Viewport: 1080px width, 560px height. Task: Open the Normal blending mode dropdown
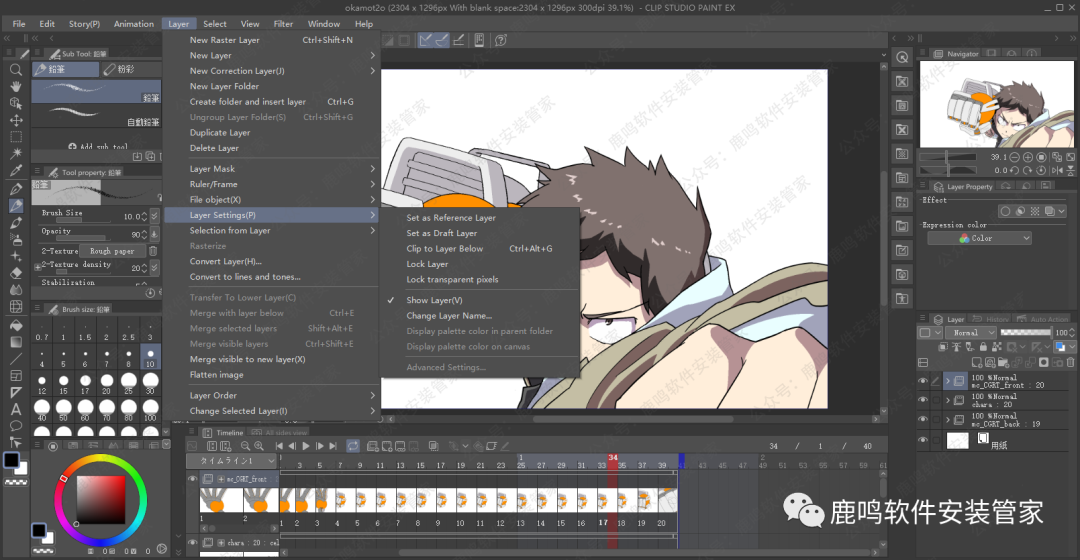coord(971,333)
